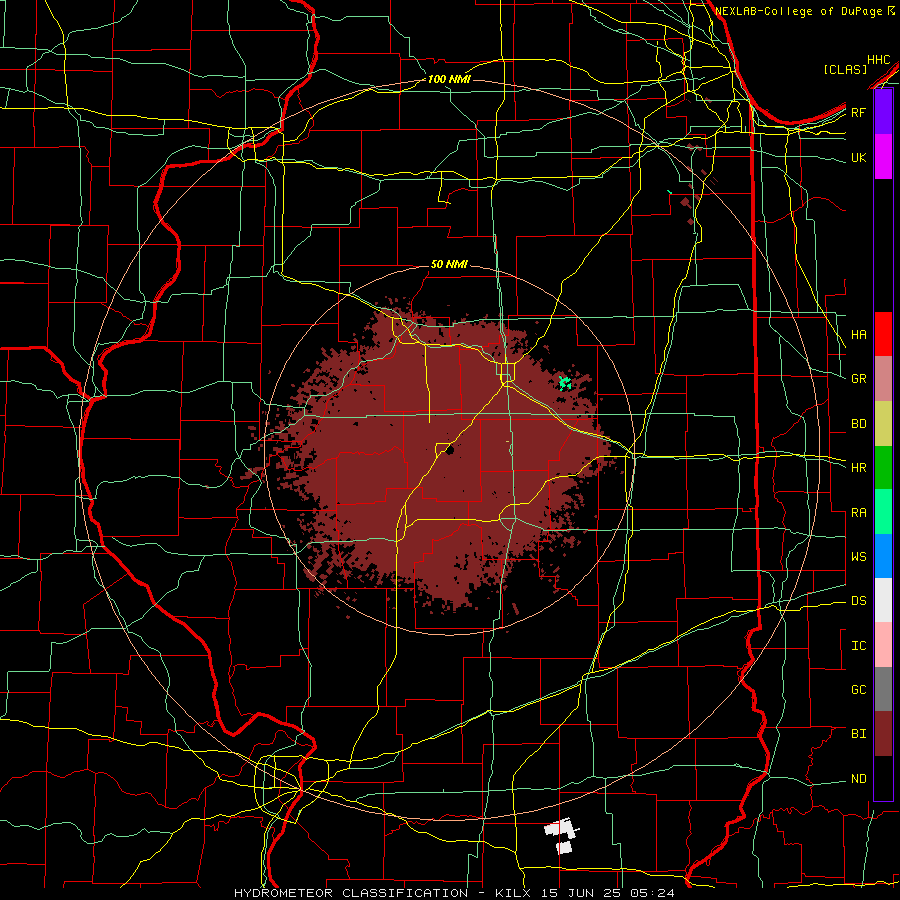
Task: Select the dusty pink GR legend swatch
Action: [883, 378]
